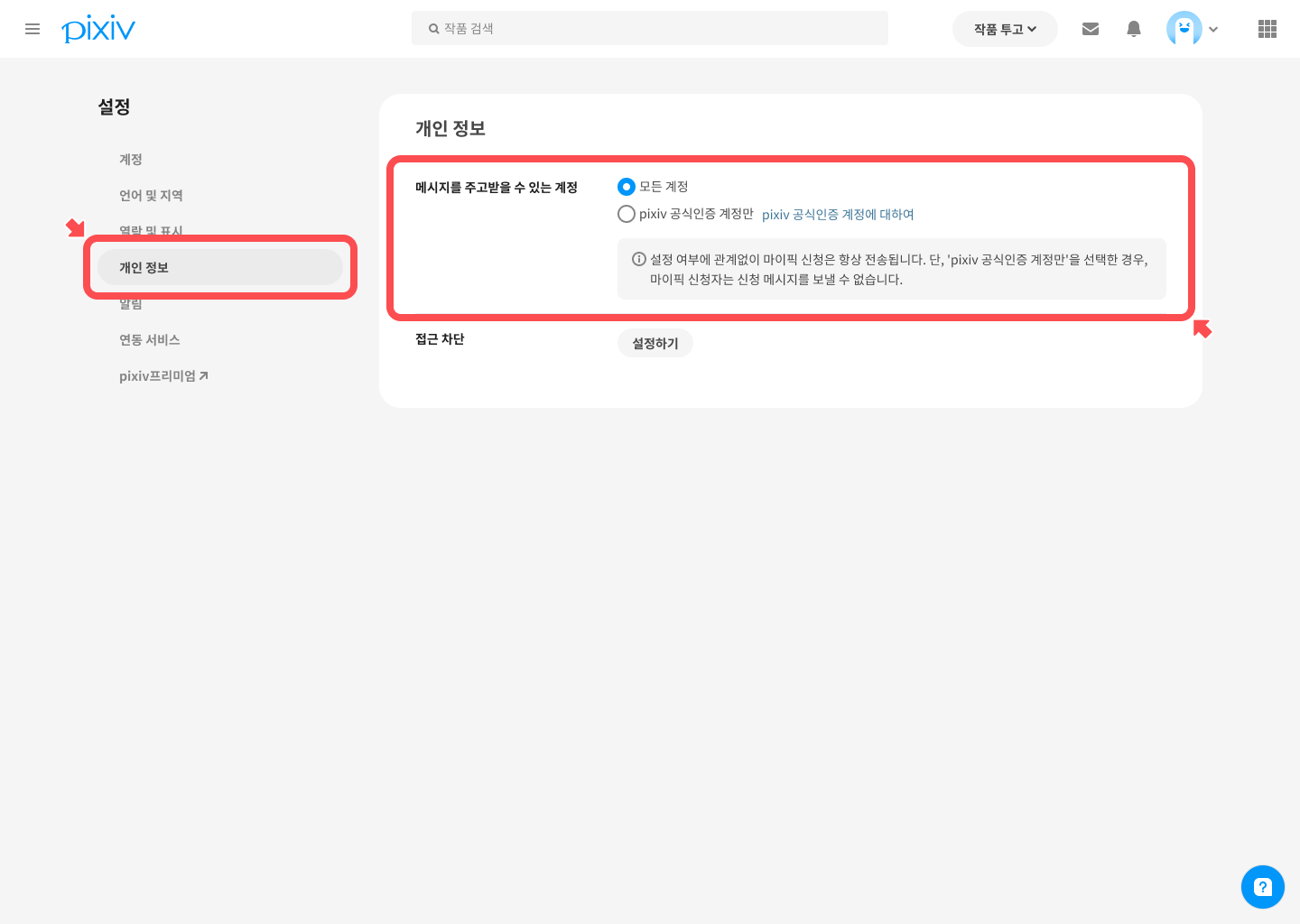
Task: Click the info icon in the notice box
Action: (639, 259)
